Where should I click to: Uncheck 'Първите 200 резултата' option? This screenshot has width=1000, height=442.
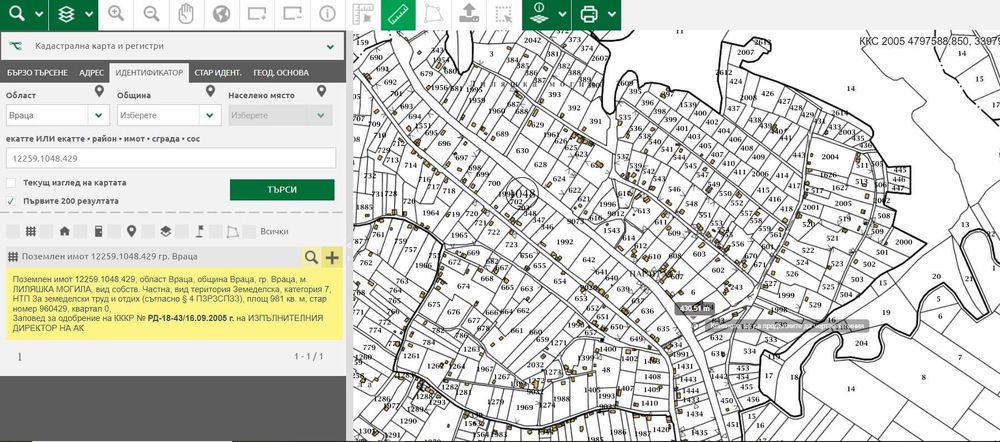[x=11, y=201]
